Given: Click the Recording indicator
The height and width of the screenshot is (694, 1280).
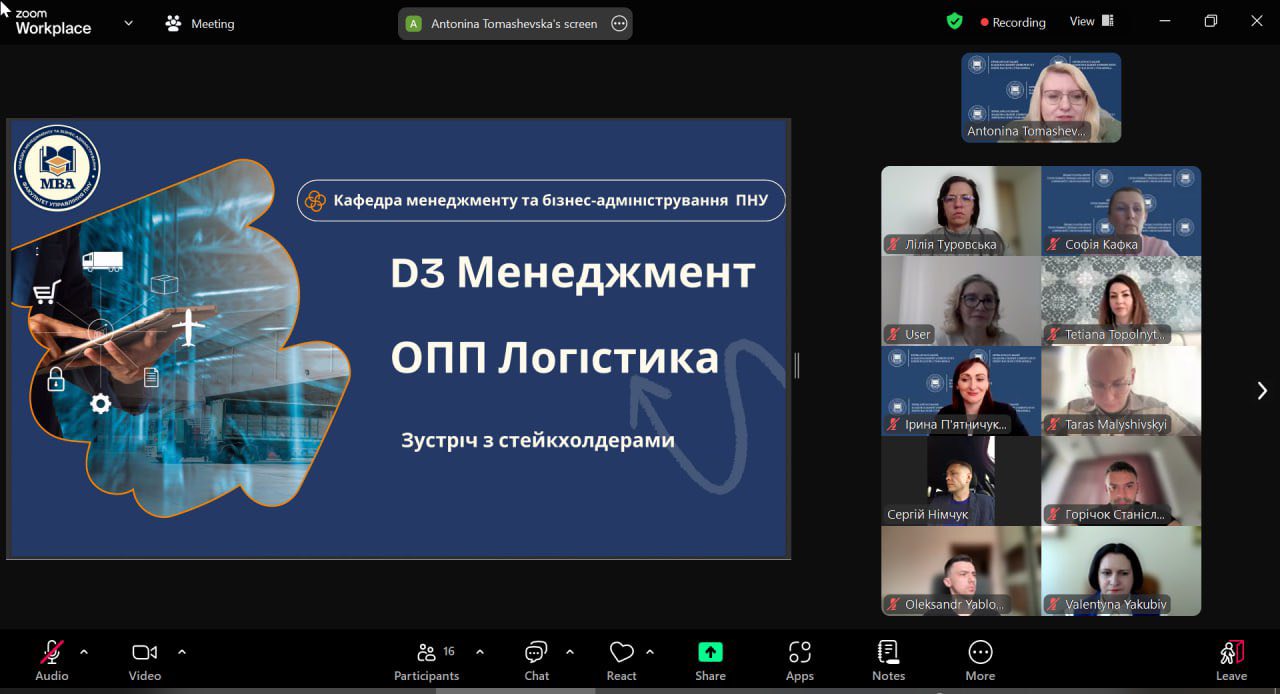Looking at the screenshot, I should coord(1013,22).
